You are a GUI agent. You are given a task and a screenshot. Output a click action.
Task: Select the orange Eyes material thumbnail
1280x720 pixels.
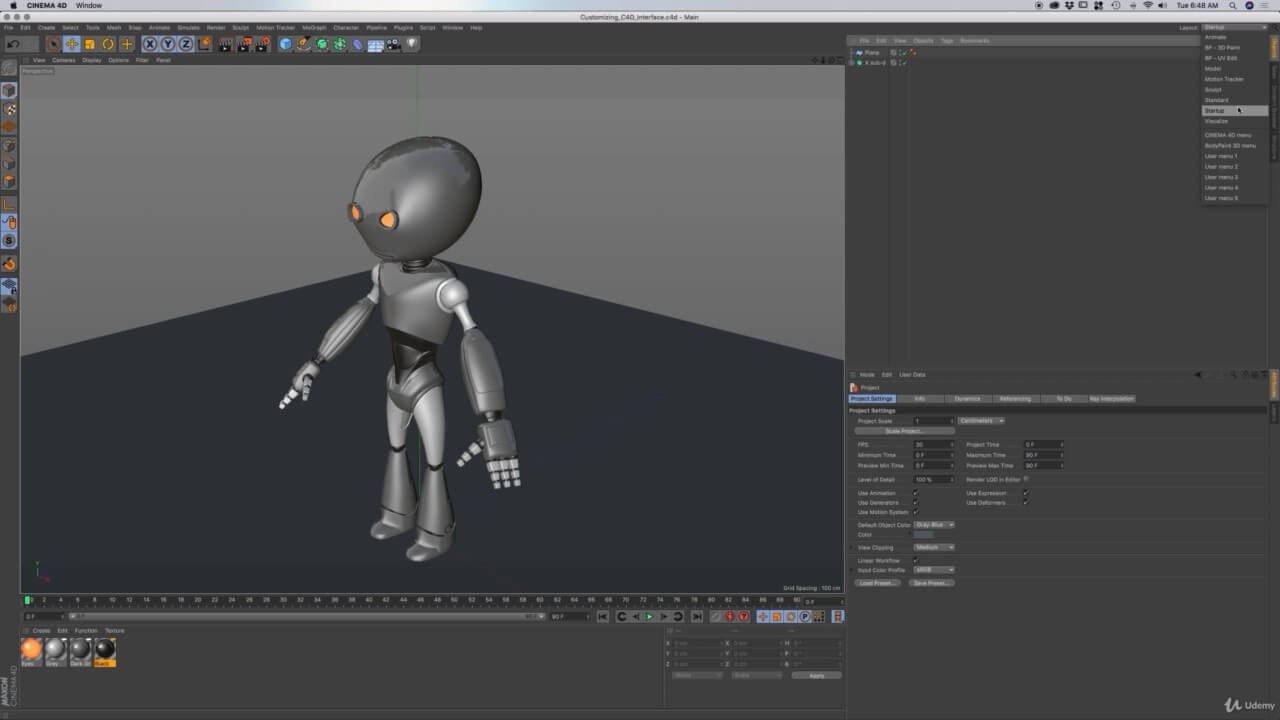click(32, 650)
